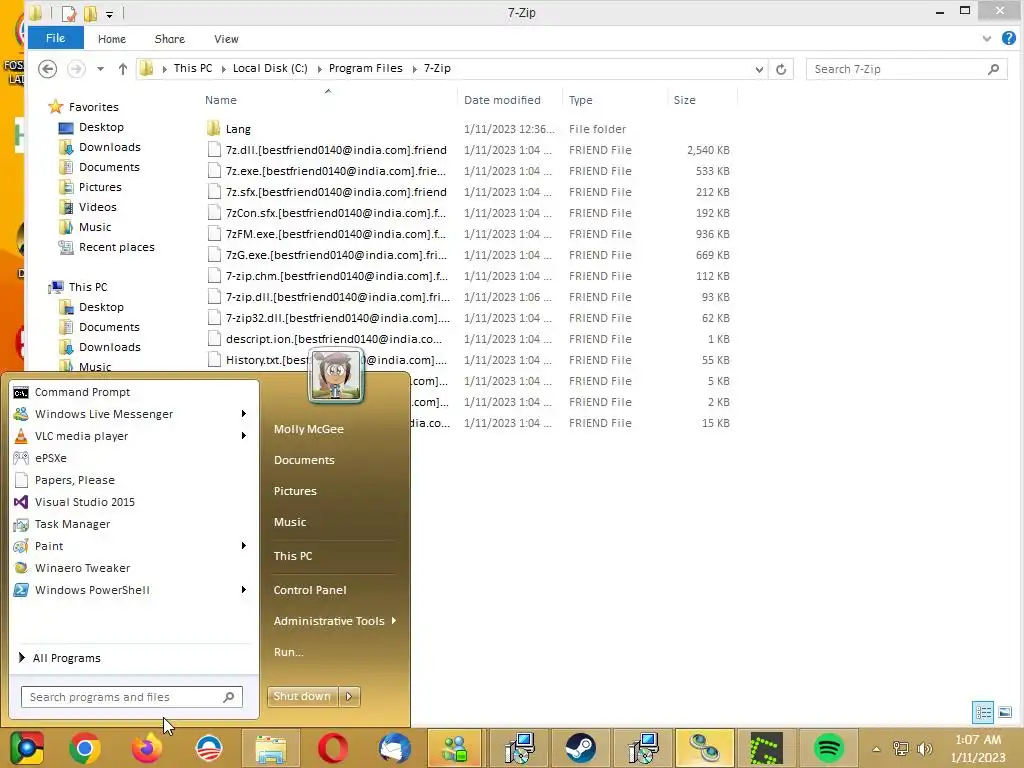Select Videos in Favorites sidebar
Screen dimensions: 1024x768
coord(98,207)
